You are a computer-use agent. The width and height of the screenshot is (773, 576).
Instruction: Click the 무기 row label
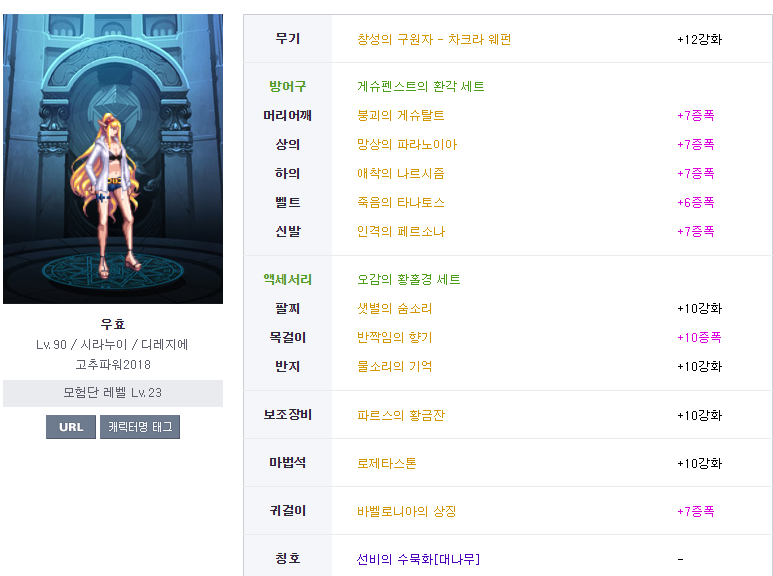(287, 38)
